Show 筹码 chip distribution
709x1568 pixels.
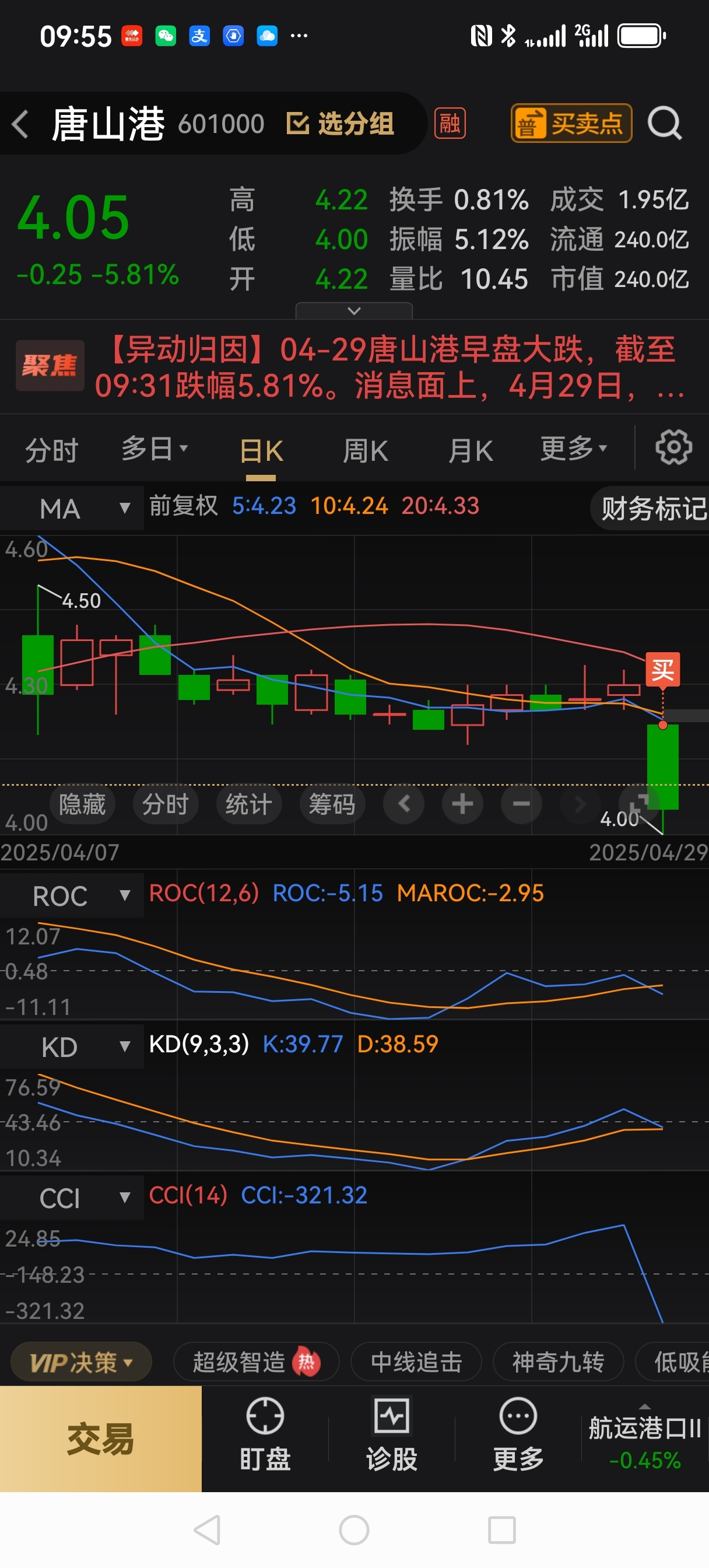332,804
